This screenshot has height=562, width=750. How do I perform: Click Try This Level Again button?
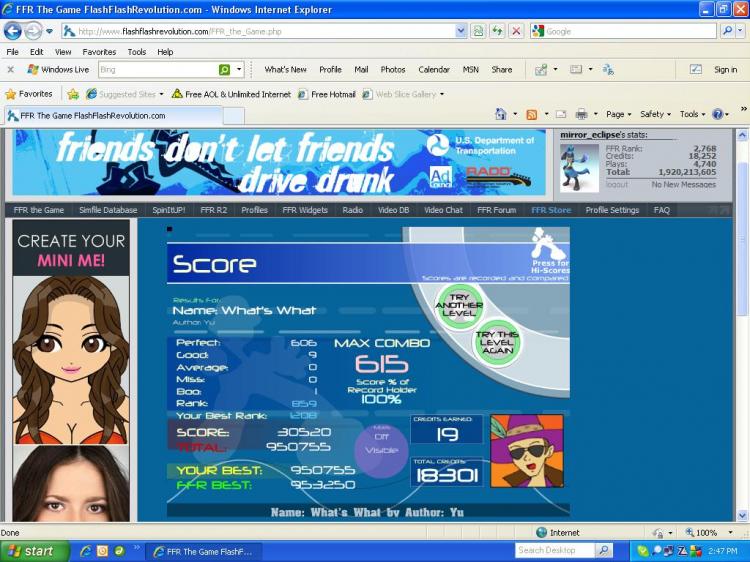pos(497,342)
